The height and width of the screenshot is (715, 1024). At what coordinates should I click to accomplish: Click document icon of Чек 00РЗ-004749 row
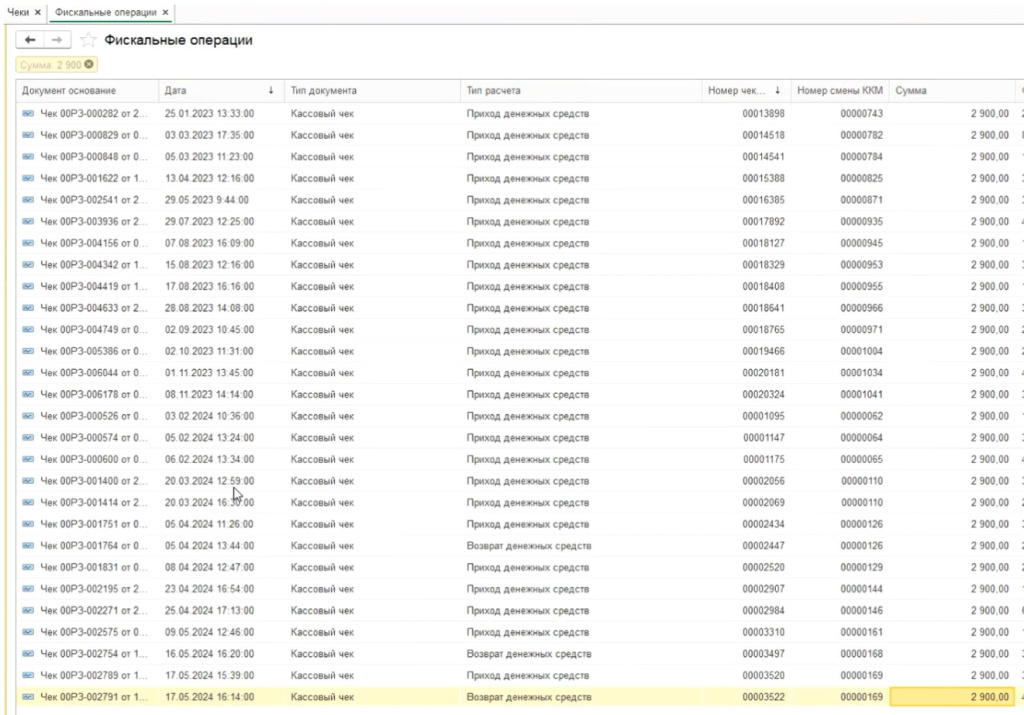click(28, 330)
